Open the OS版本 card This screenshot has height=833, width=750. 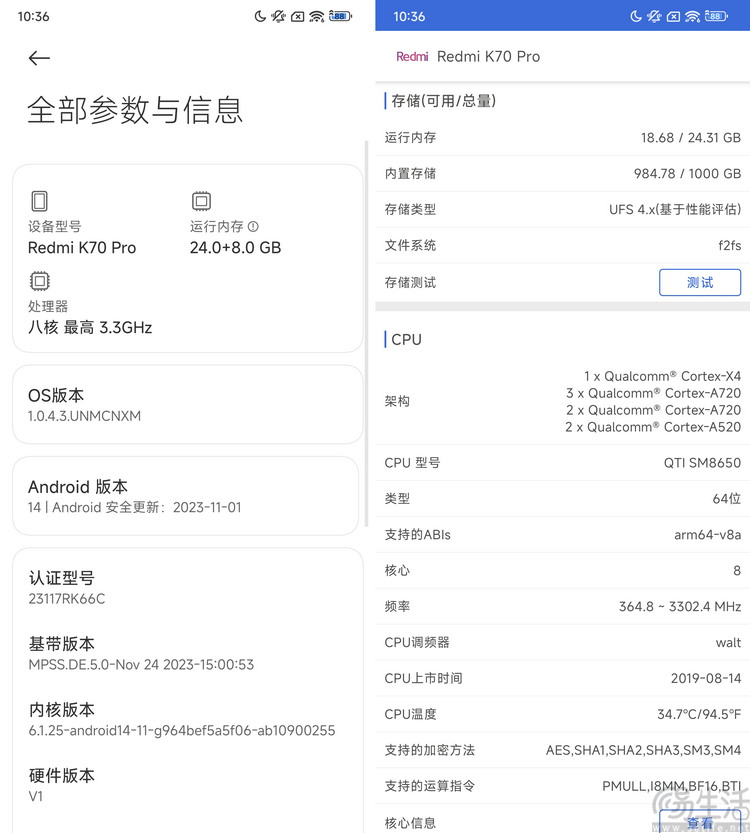pos(188,404)
